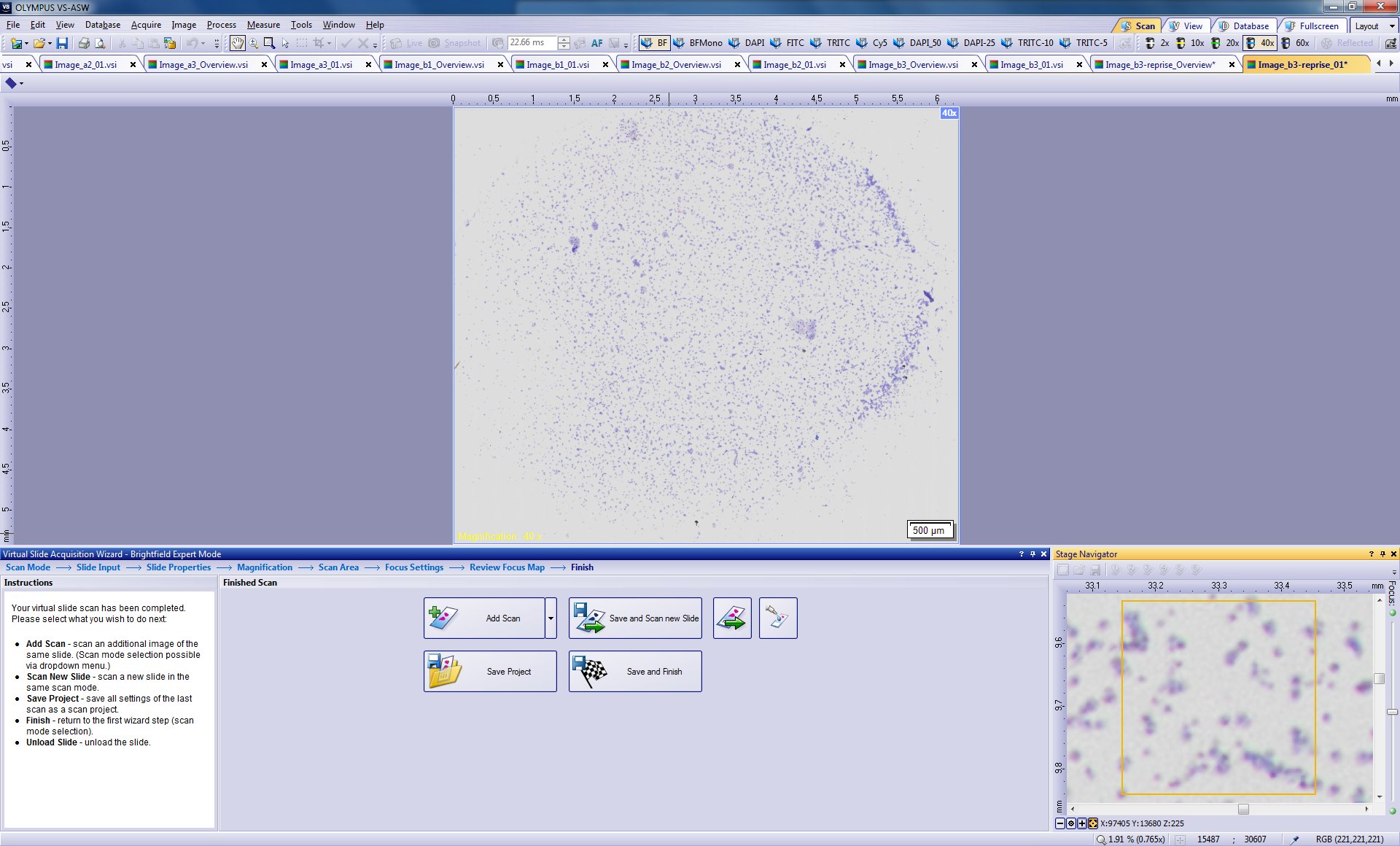Expand the Add Scan dropdown arrow
Image resolution: width=1400 pixels, height=846 pixels.
[551, 618]
